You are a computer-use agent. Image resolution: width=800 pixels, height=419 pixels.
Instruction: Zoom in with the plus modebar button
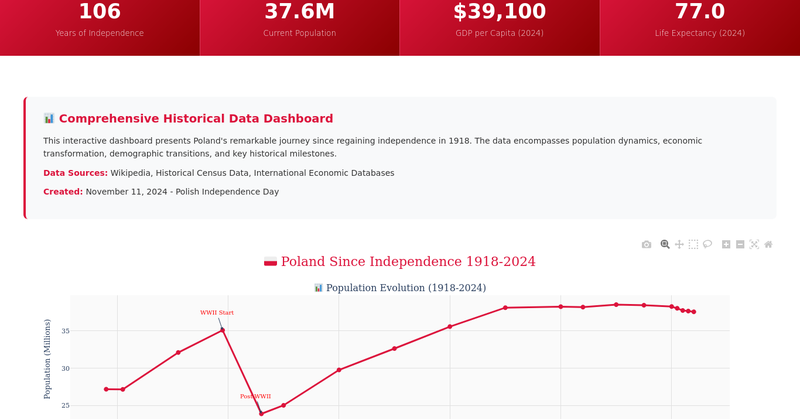pyautogui.click(x=726, y=244)
